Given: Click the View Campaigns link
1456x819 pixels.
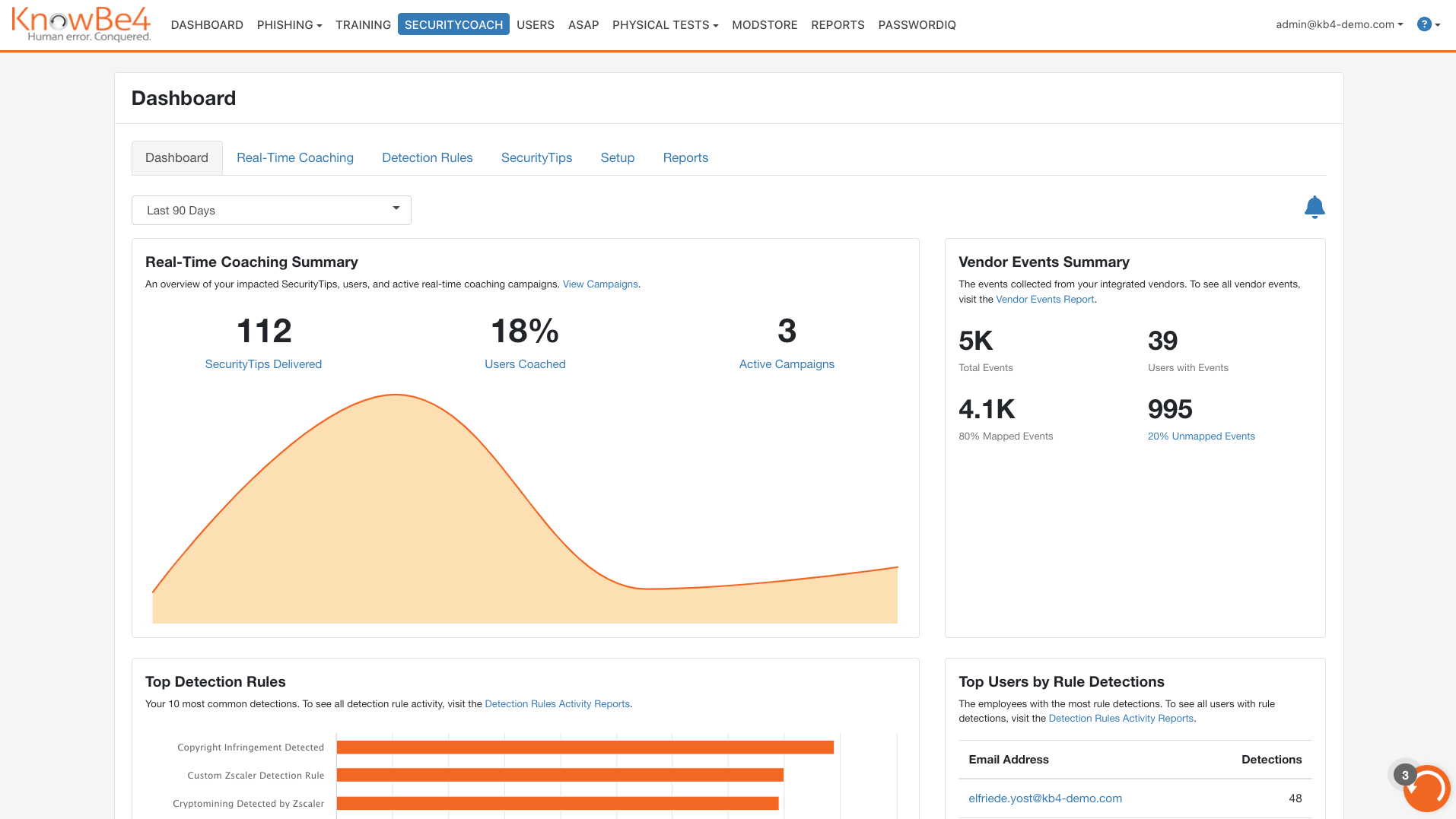Looking at the screenshot, I should coord(599,284).
